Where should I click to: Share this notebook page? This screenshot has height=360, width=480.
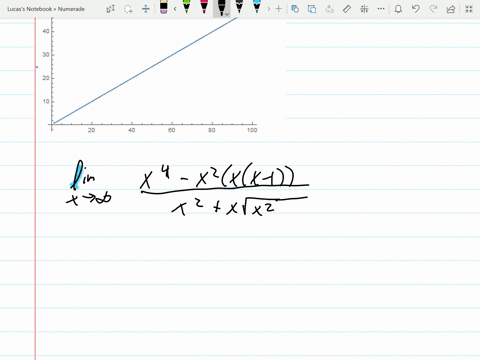click(451, 9)
